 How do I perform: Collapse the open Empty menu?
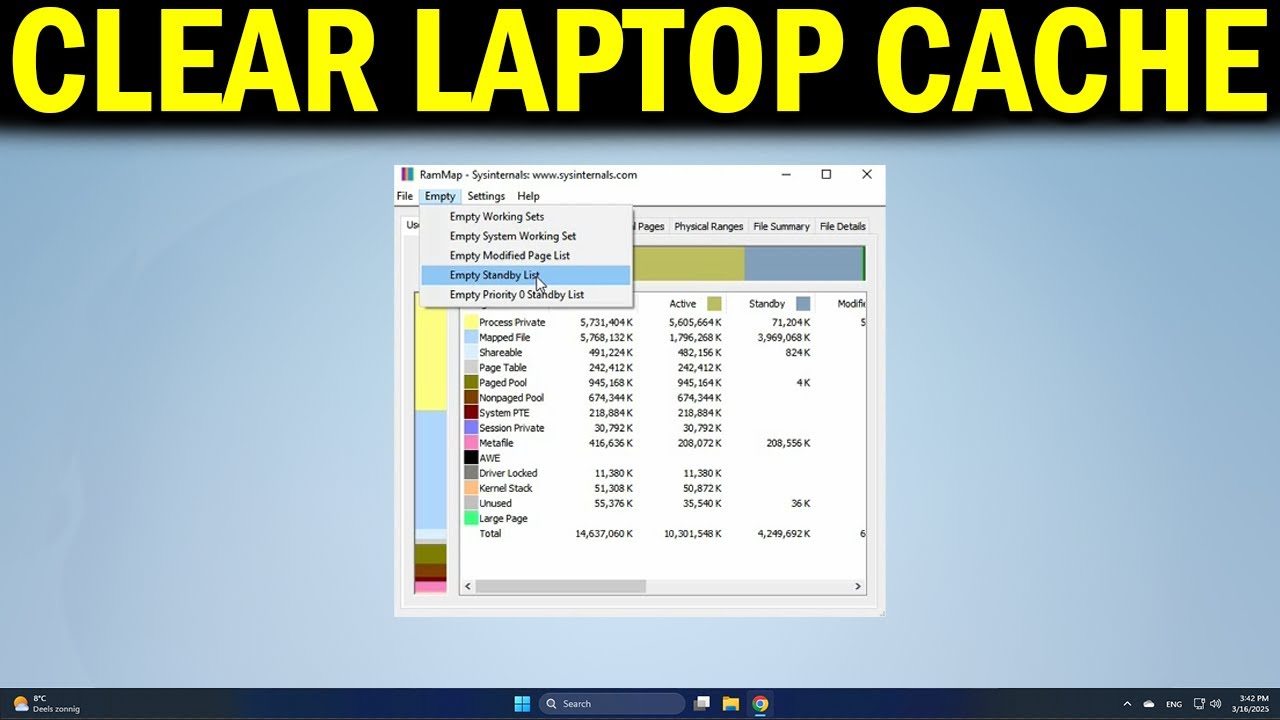tap(439, 196)
